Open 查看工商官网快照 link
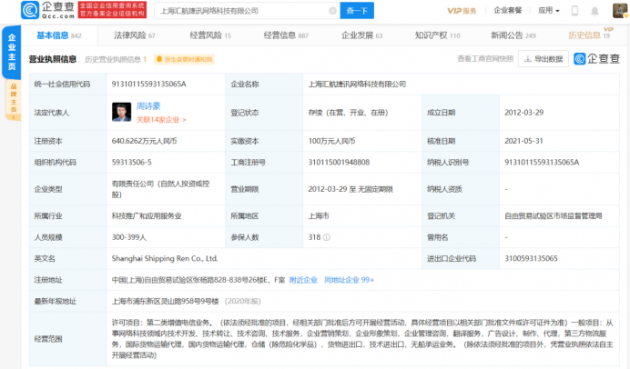The height and width of the screenshot is (369, 630). (x=485, y=59)
